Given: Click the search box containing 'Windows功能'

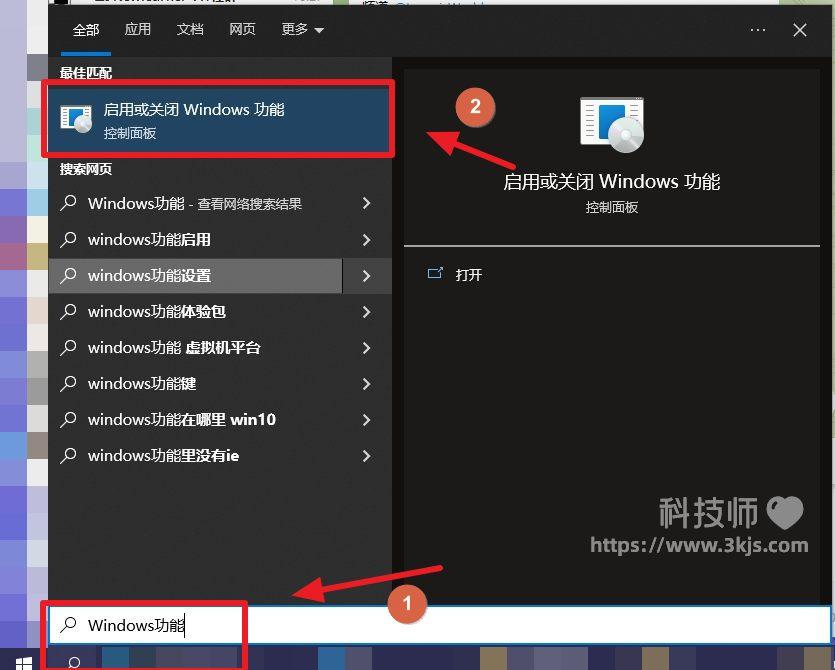Looking at the screenshot, I should [440, 625].
